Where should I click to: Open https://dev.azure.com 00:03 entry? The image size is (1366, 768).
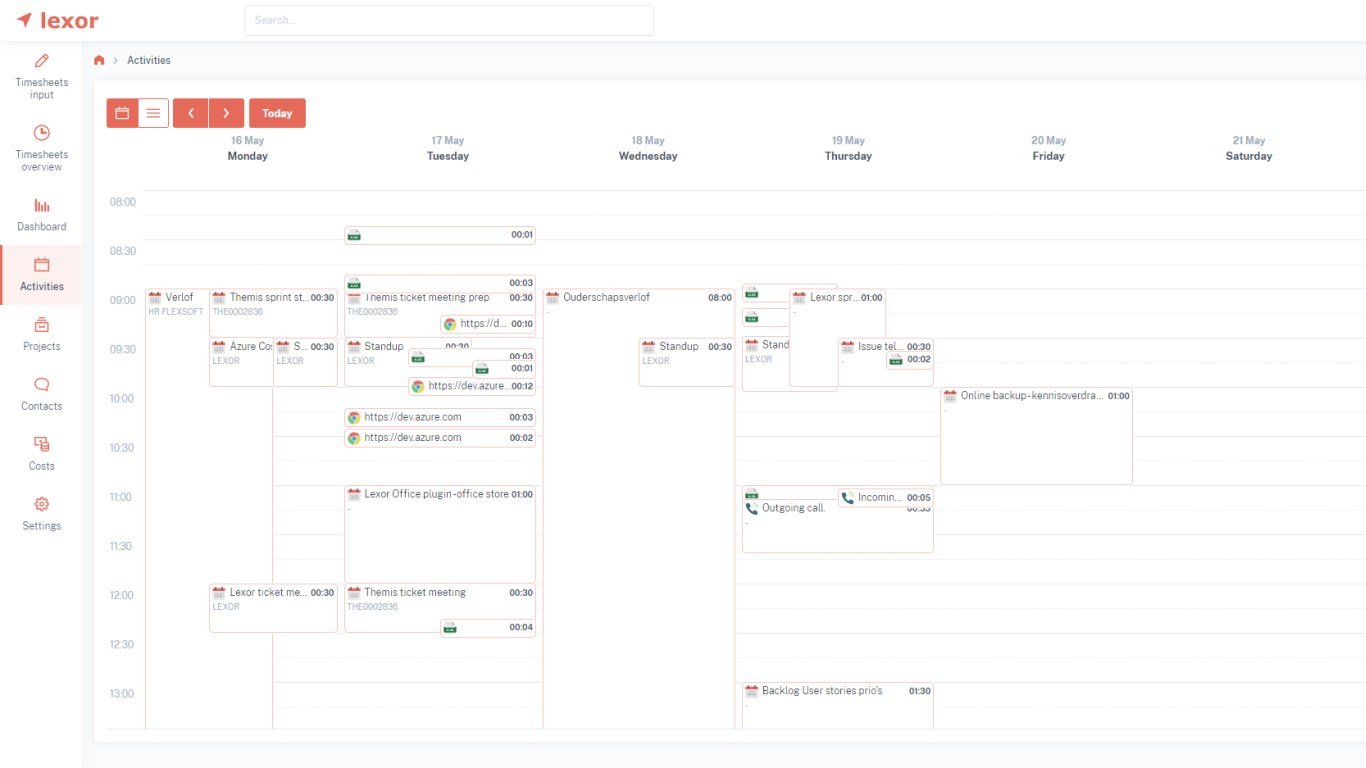[440, 417]
